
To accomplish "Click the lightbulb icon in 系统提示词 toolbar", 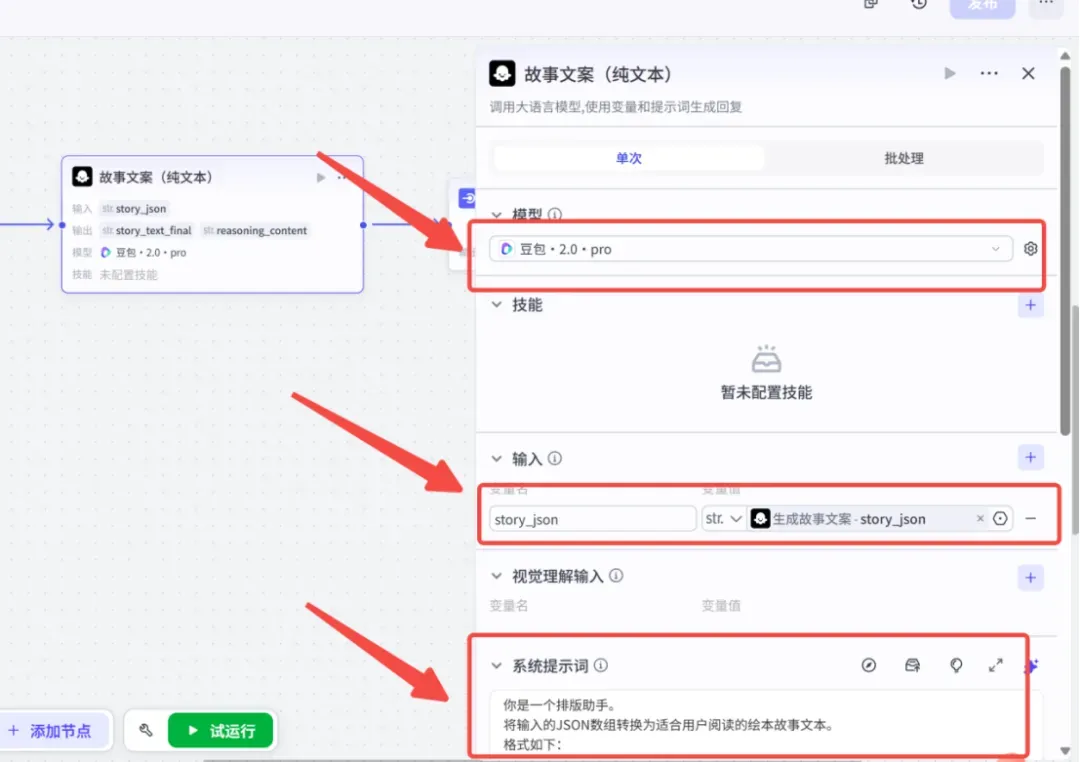I will tap(956, 665).
